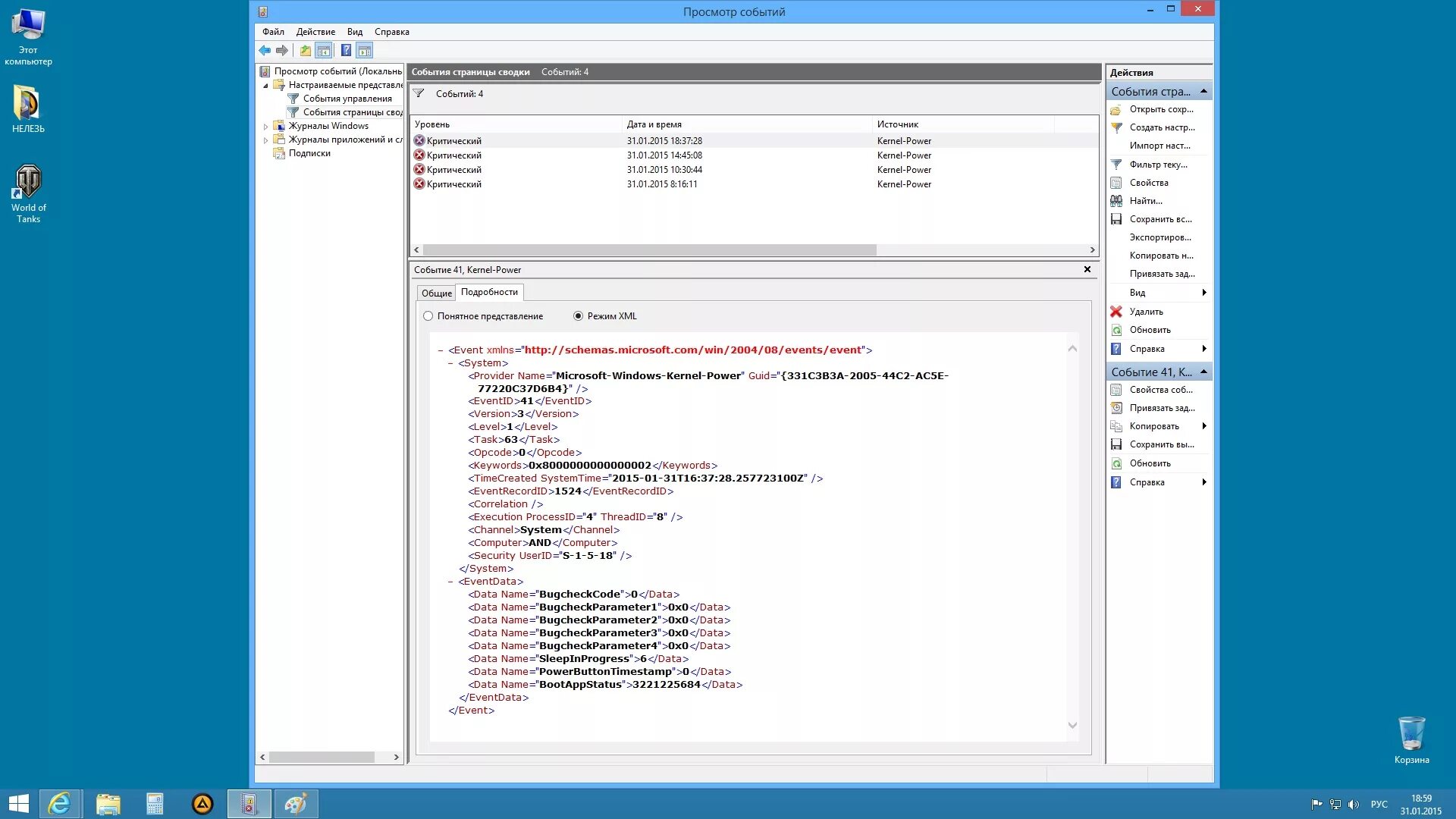Image resolution: width=1456 pixels, height=819 pixels.
Task: Click Создать настр... action link
Action: (1162, 127)
